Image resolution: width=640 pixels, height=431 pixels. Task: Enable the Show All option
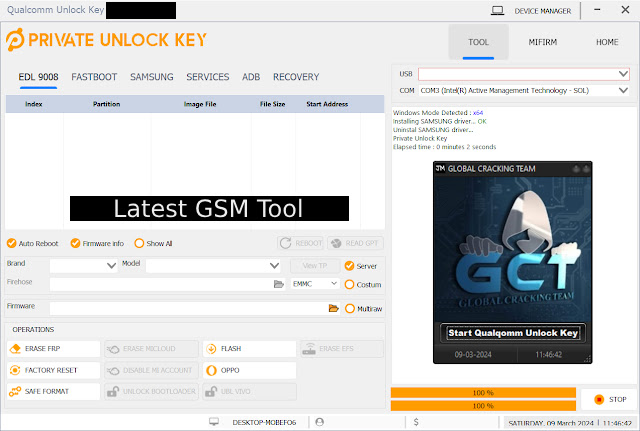[153, 243]
